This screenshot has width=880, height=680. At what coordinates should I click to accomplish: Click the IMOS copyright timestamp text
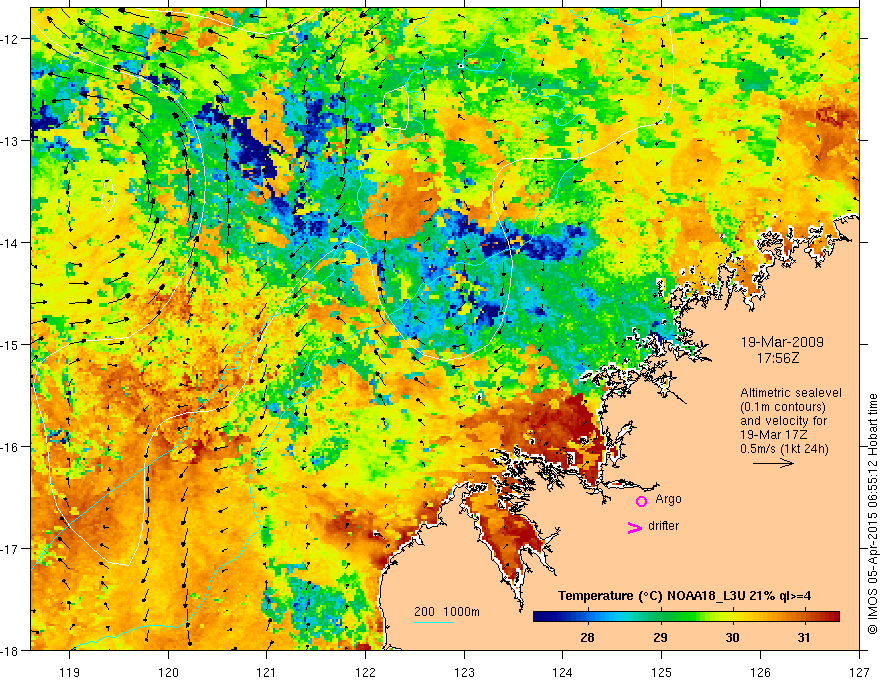872,513
